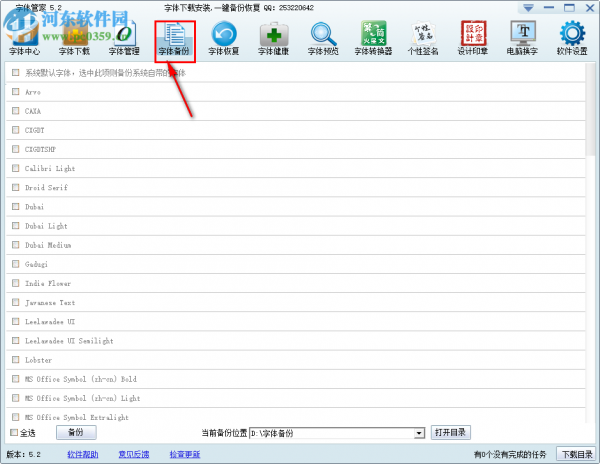The height and width of the screenshot is (464, 600).
Task: Select the Leelawadee UI row text
Action: pos(50,321)
